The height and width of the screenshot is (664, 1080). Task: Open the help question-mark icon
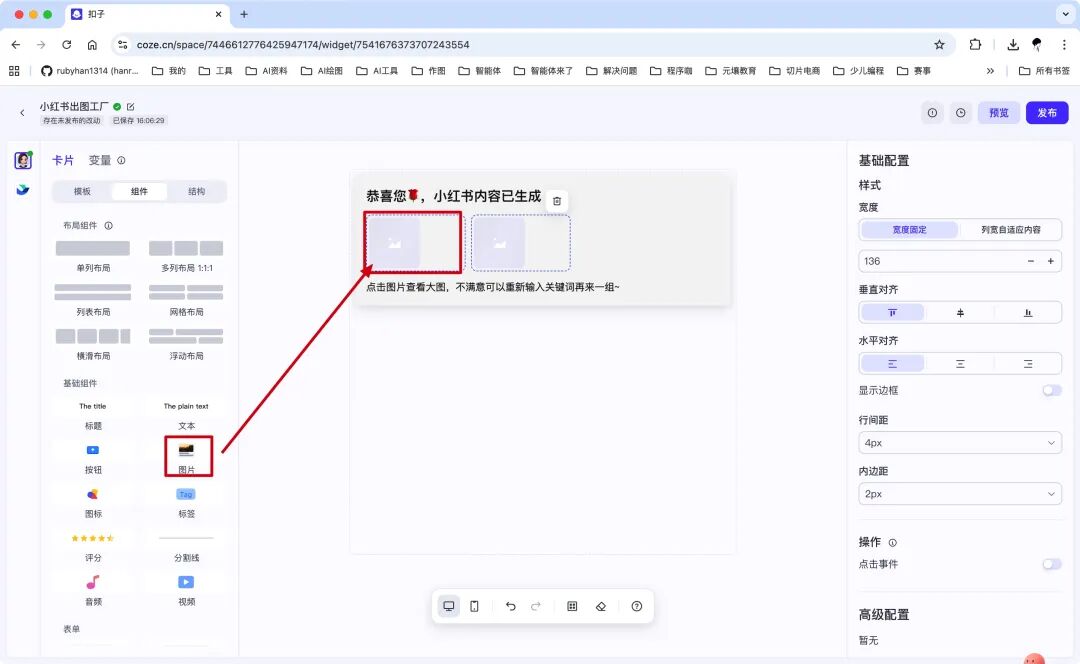[636, 606]
